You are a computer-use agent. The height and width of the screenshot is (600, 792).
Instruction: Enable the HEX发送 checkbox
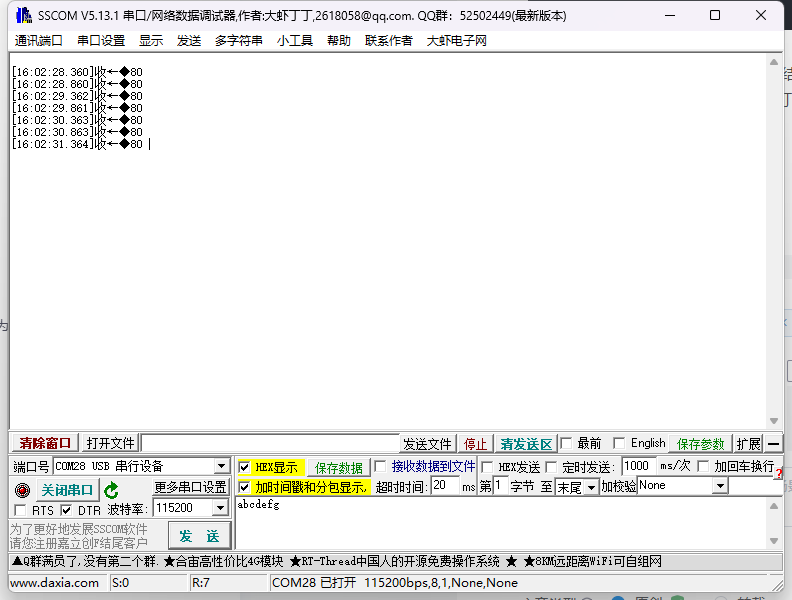pos(487,467)
